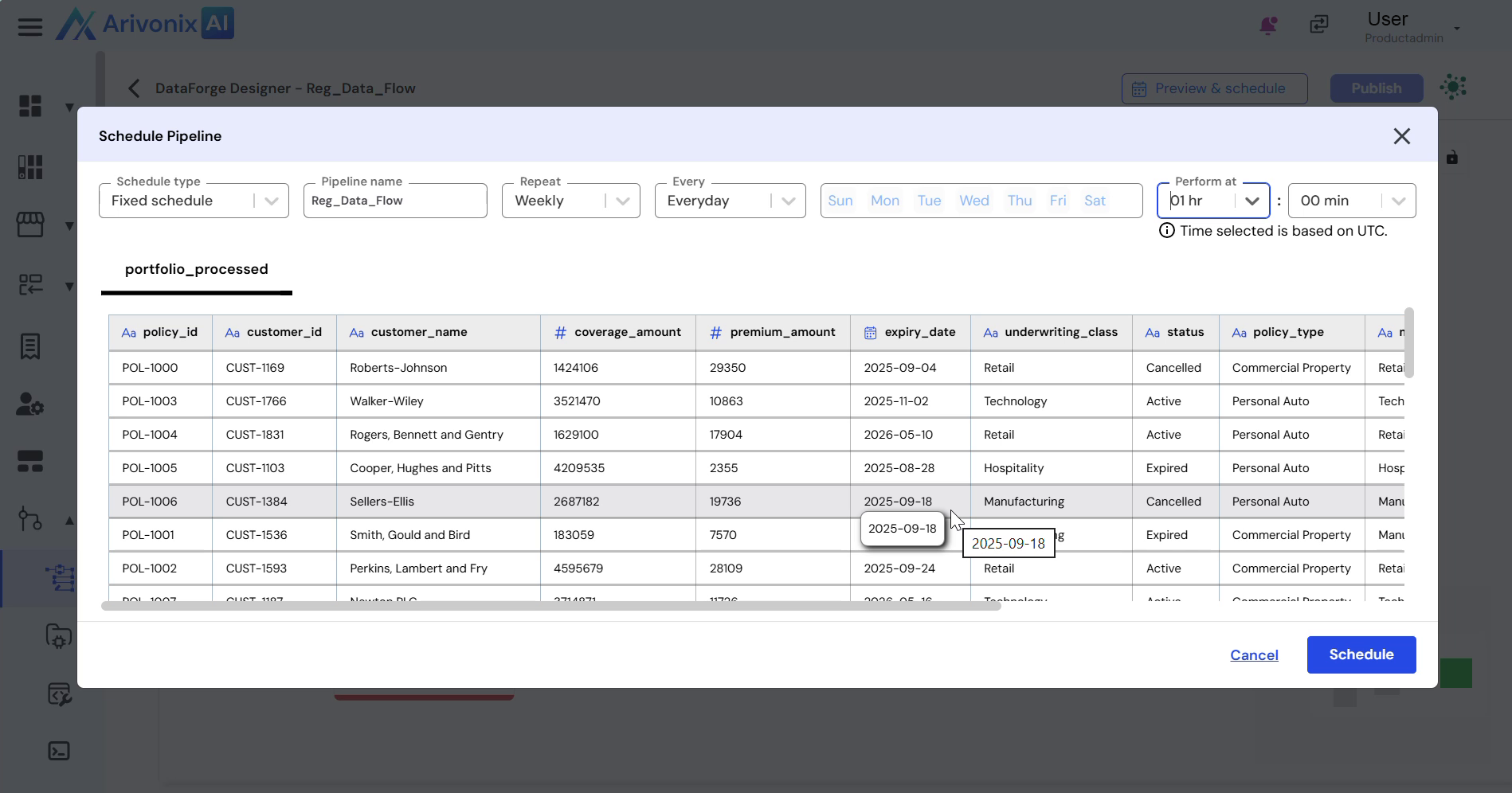1512x793 pixels.
Task: Click the marketplace store sidebar icon
Action: pos(30,225)
